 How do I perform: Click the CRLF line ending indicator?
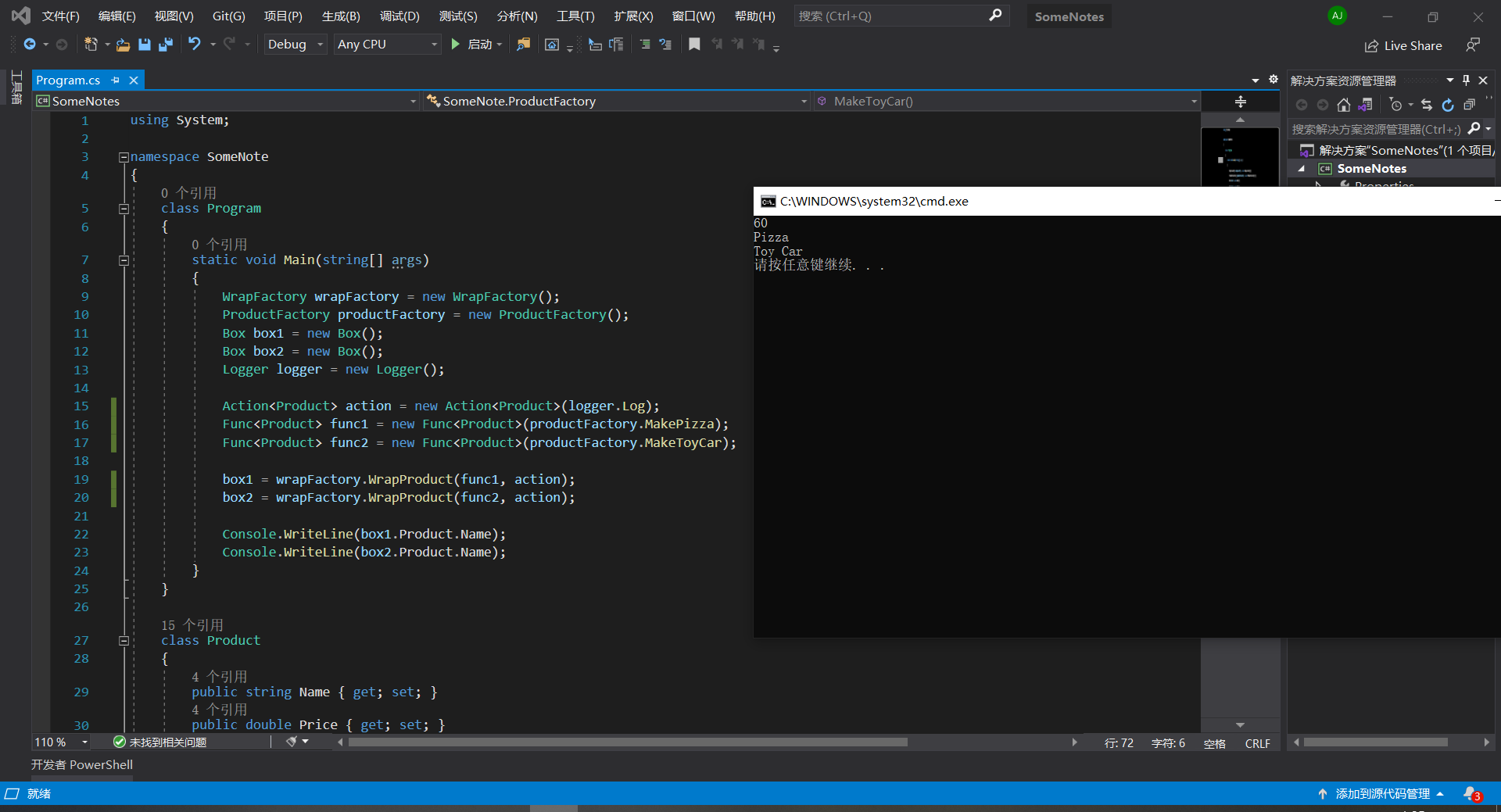click(x=1257, y=743)
